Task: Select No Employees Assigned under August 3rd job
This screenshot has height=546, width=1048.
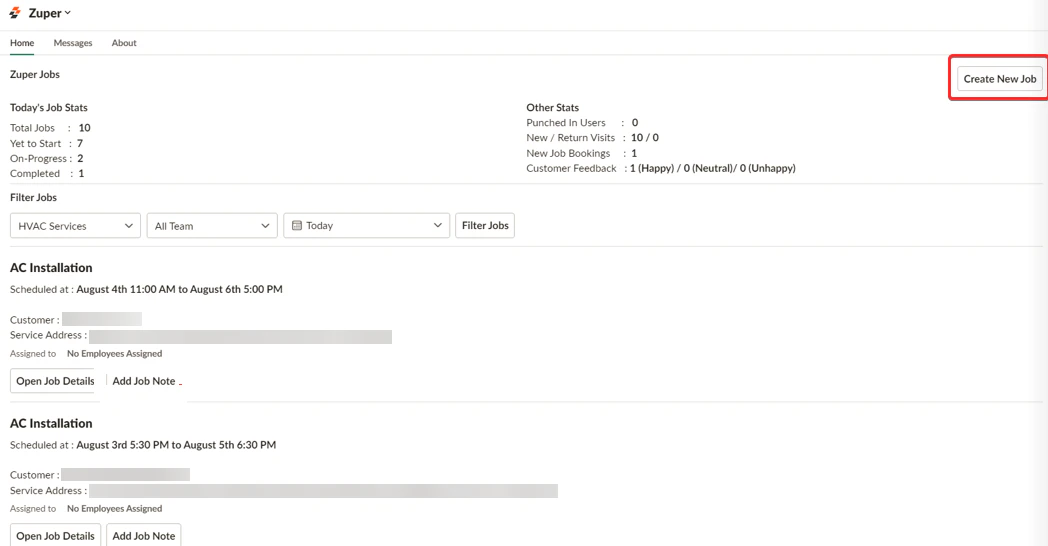Action: coord(114,509)
